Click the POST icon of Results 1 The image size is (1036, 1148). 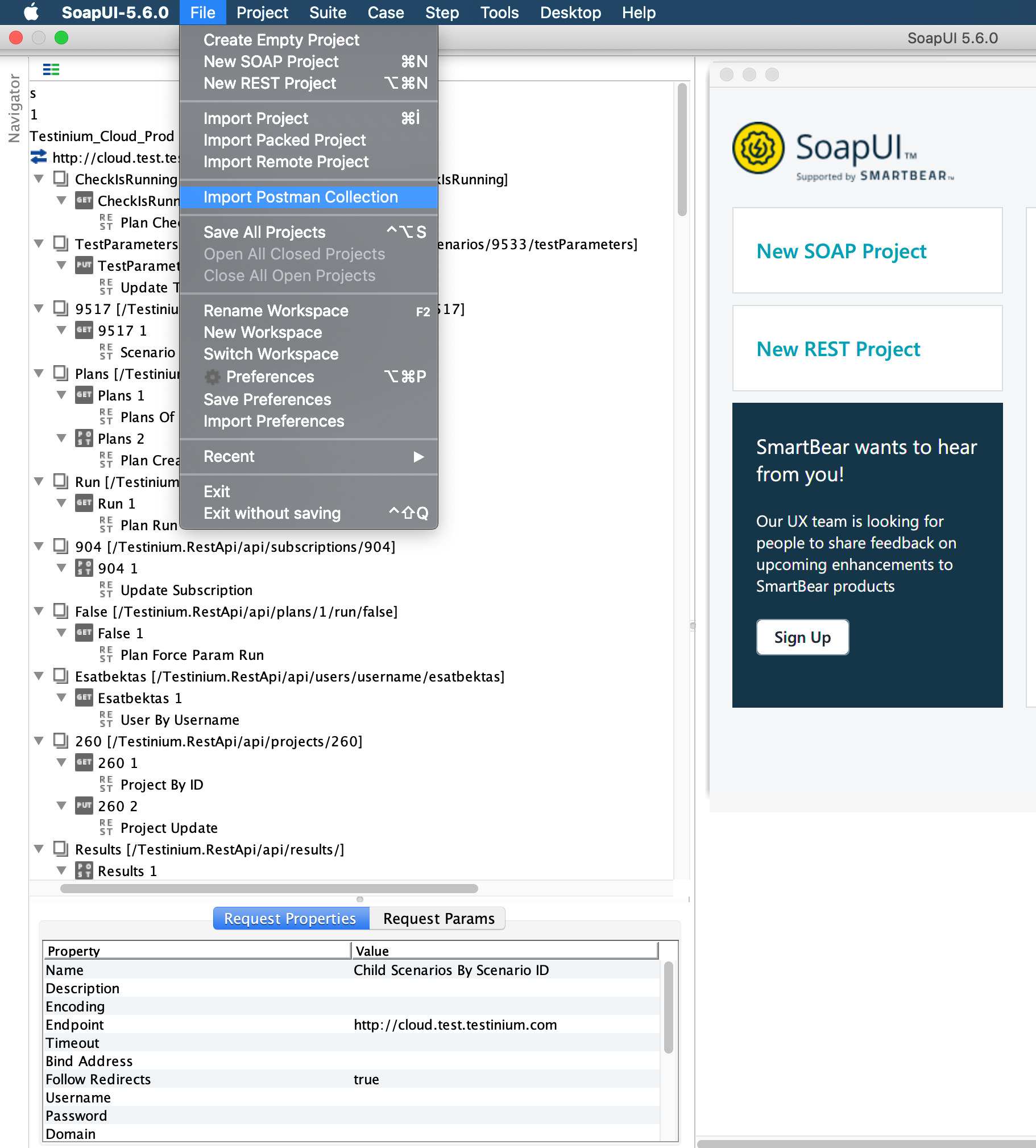(84, 871)
